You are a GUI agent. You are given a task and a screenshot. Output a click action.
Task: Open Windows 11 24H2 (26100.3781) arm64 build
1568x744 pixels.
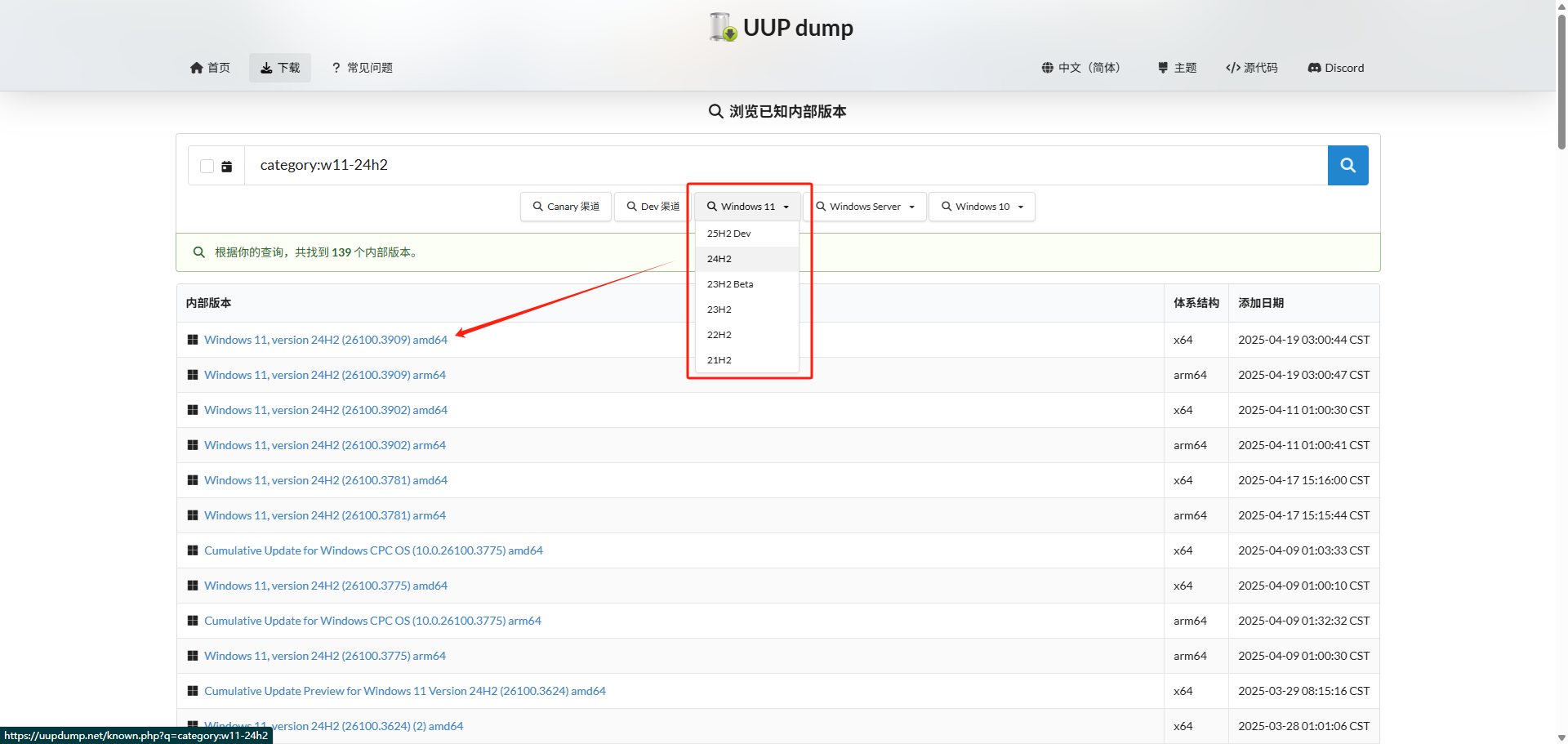coord(325,515)
